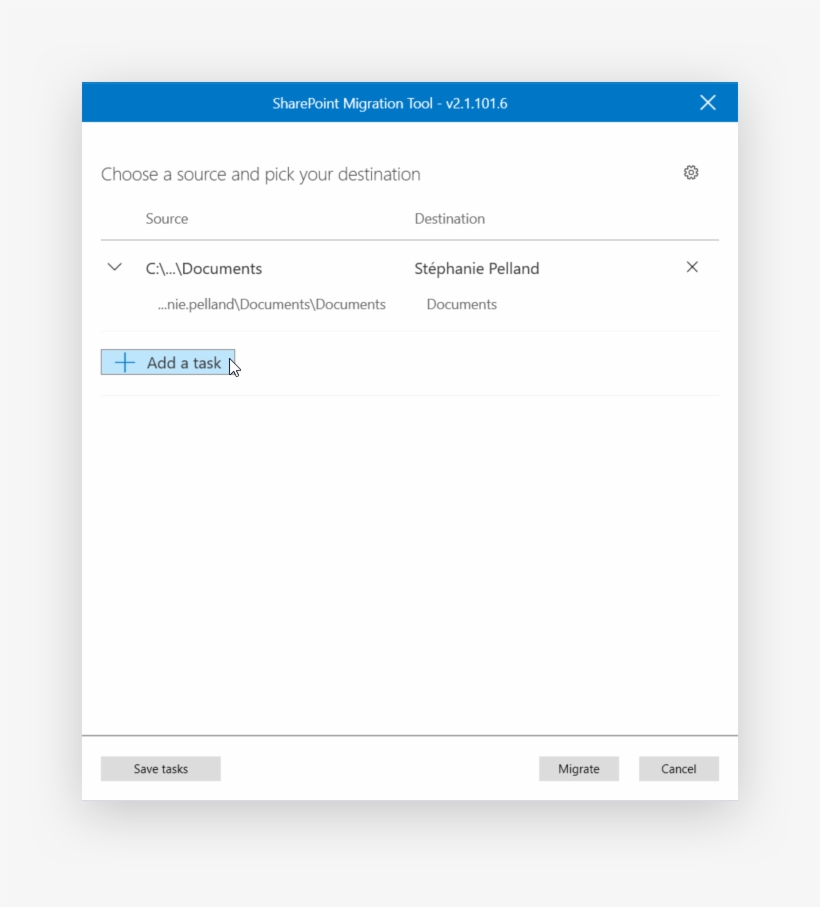
Task: Select the nested Documents destination label
Action: (461, 304)
